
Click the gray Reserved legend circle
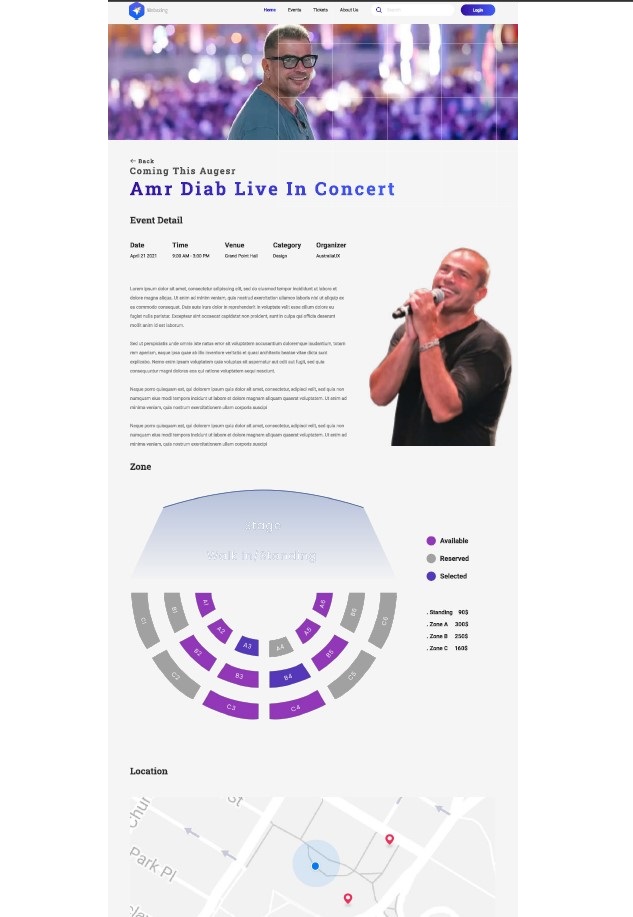click(432, 558)
